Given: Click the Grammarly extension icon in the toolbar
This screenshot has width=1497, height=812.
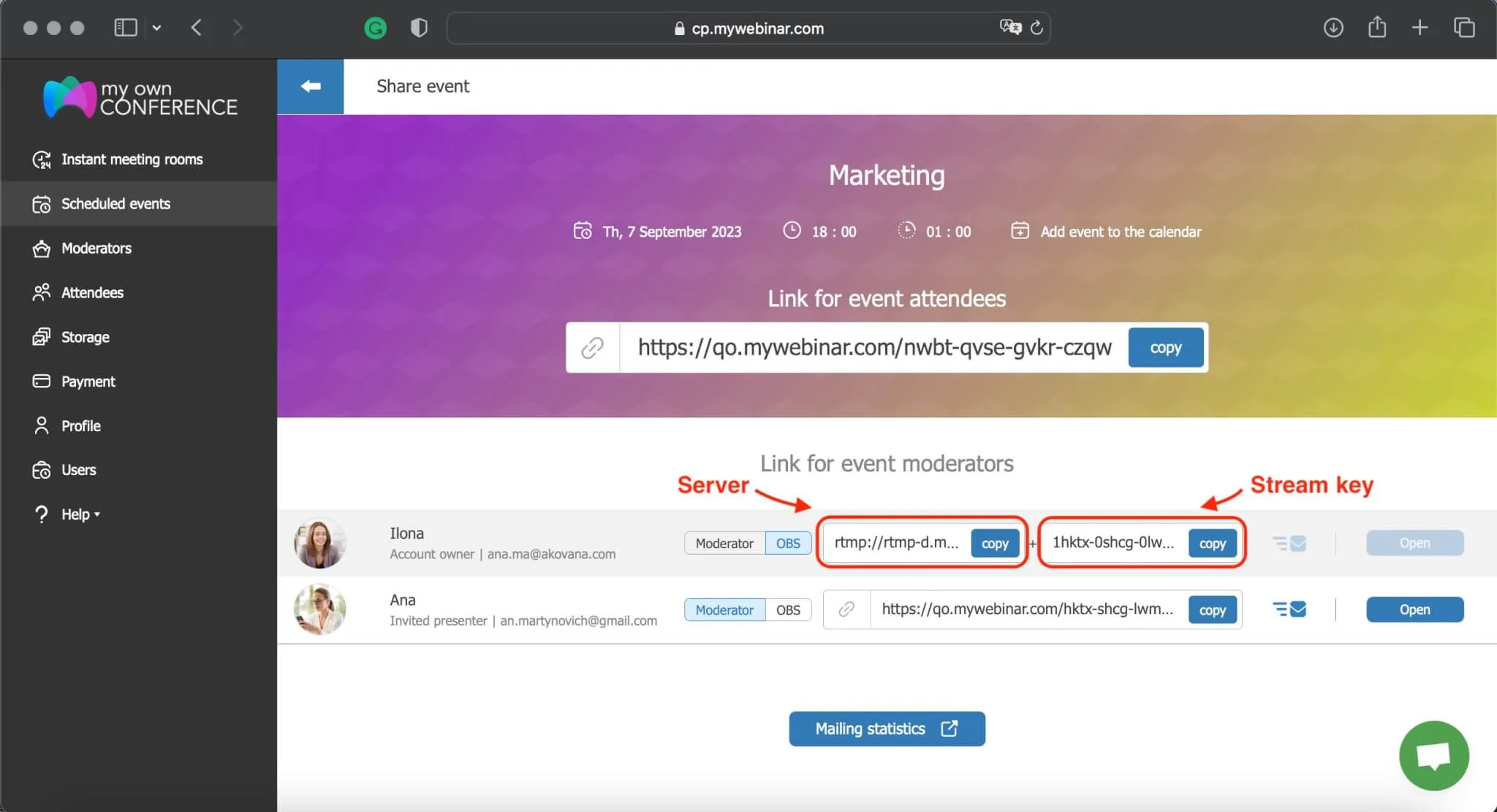Looking at the screenshot, I should [375, 29].
